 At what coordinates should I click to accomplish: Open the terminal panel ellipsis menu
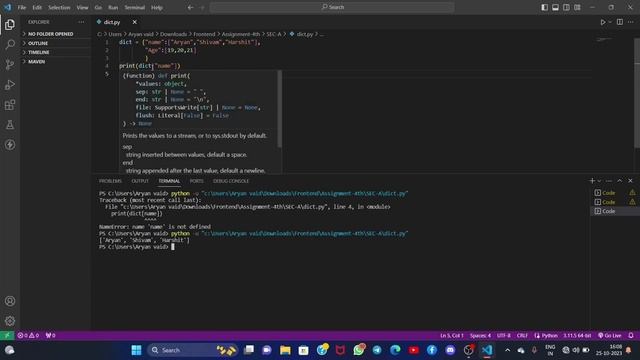[x=609, y=180]
